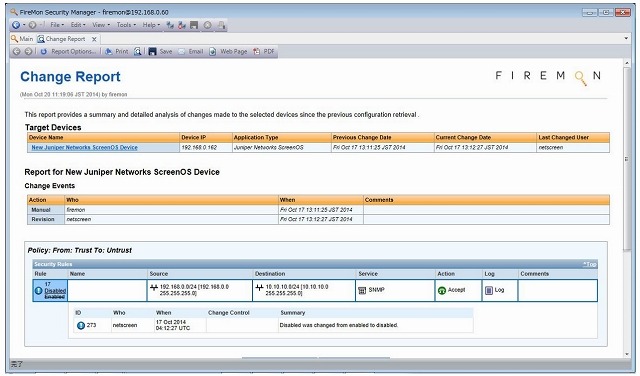Screen dimensions: 640x376
Task: Open New Juniper Networks ScreenOS Device link
Action: (84, 147)
